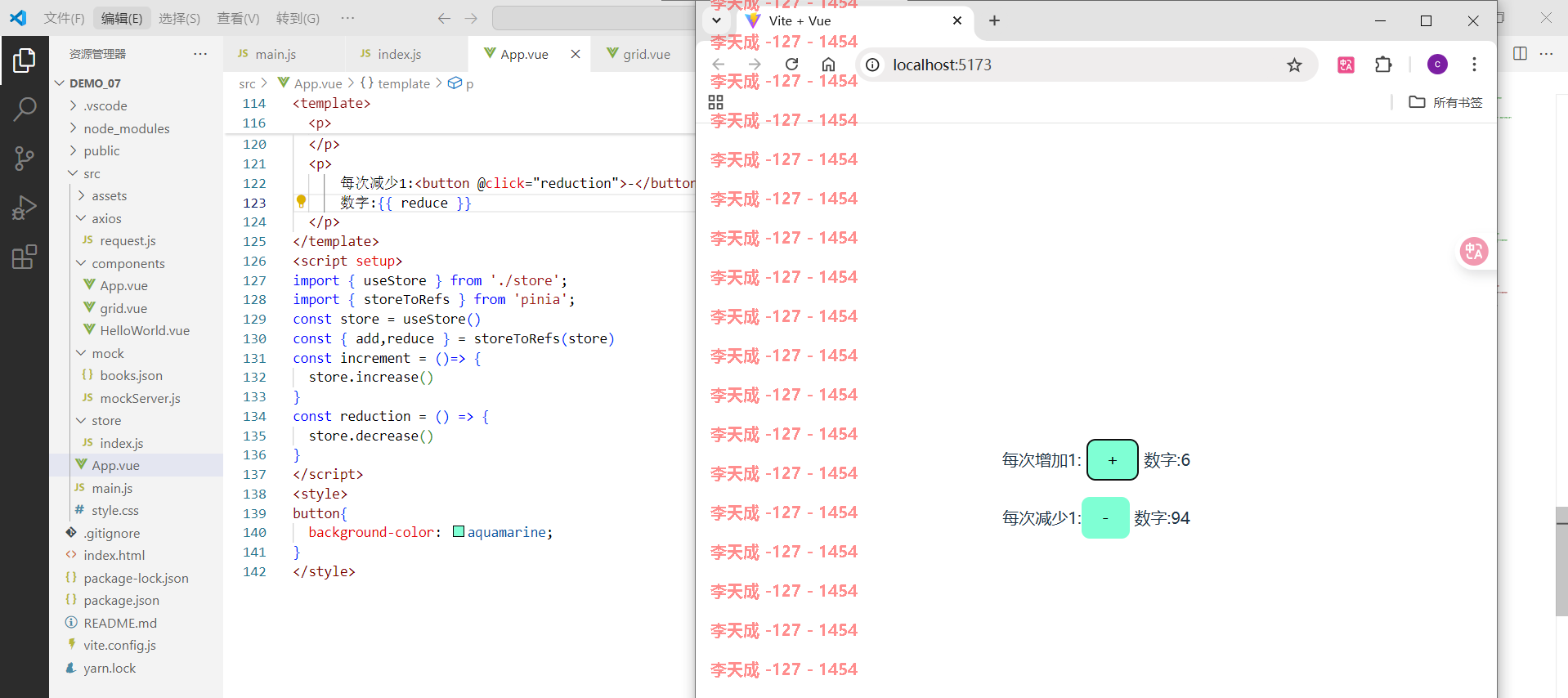
Task: Open the browser tab search dropdown
Action: [716, 20]
